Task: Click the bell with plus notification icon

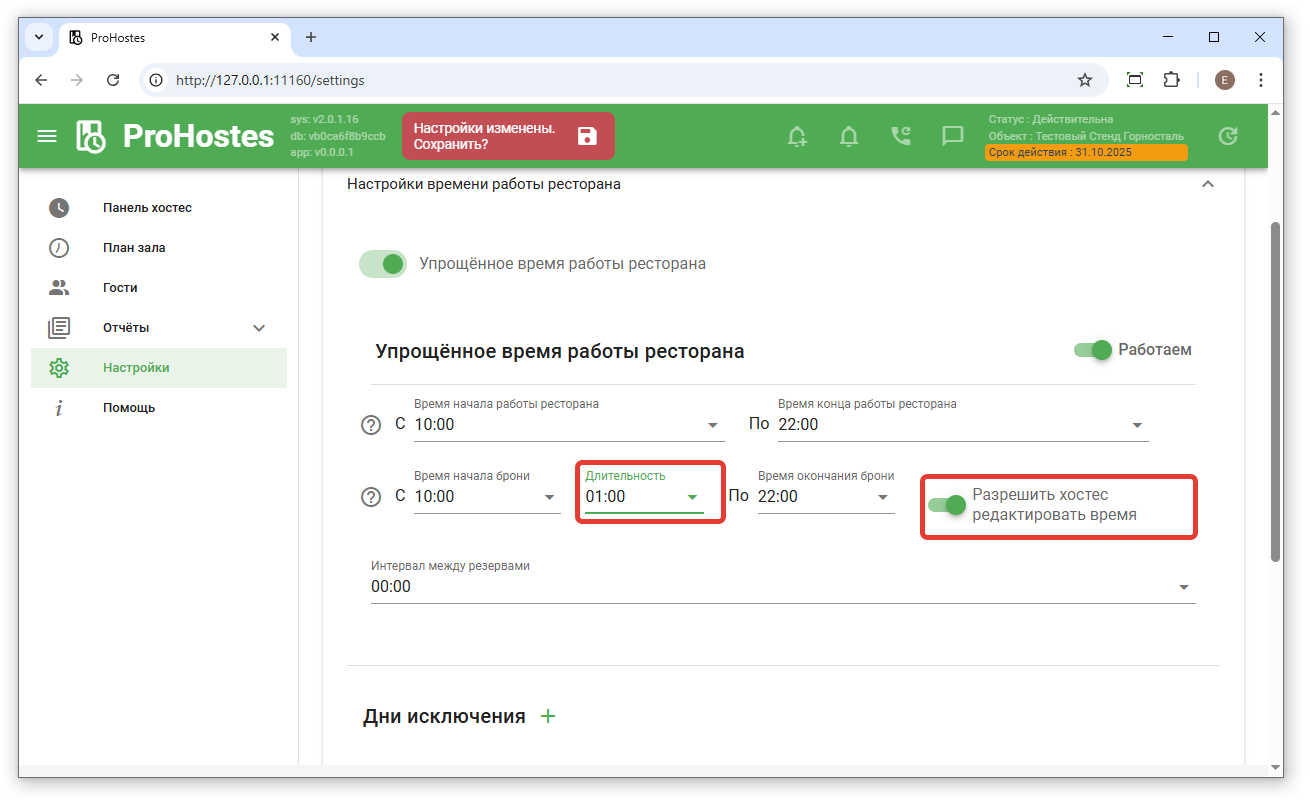Action: [x=797, y=136]
